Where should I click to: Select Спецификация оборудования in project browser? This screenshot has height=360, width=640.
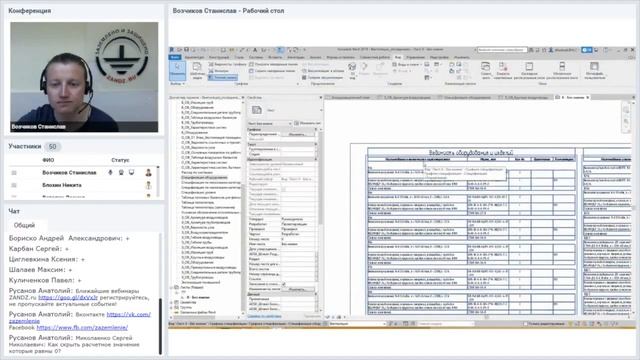(204, 178)
